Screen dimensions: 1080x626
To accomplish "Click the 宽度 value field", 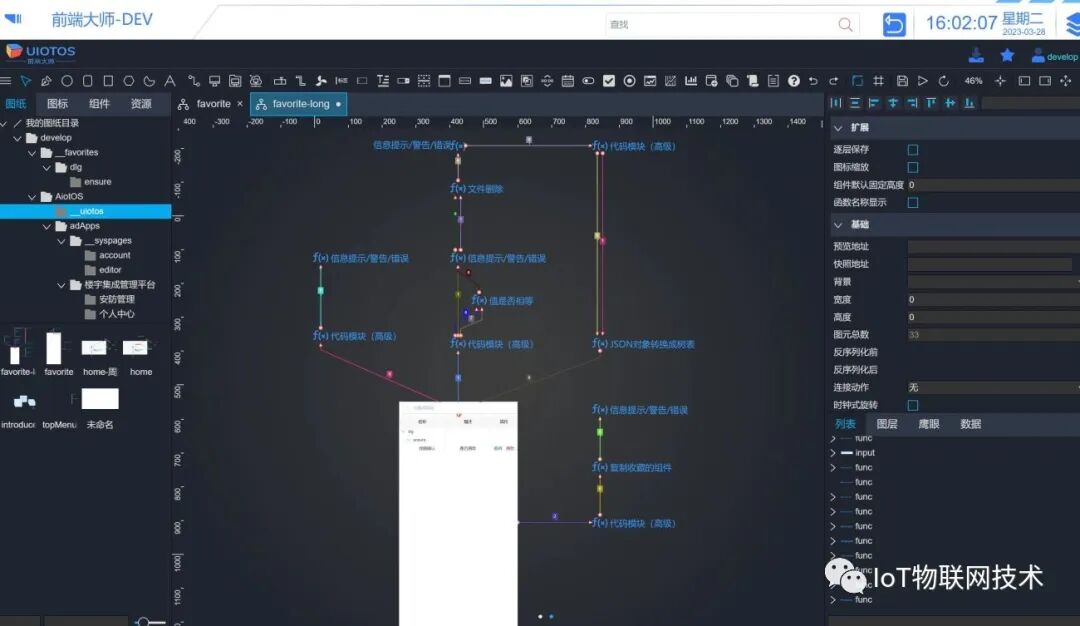I will pyautogui.click(x=993, y=300).
